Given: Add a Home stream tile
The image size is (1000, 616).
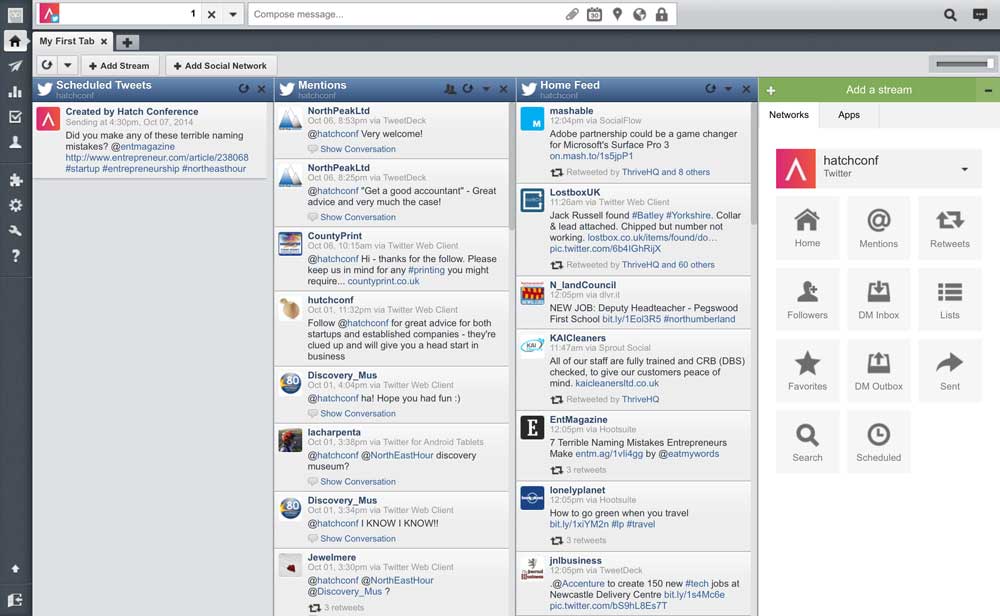Looking at the screenshot, I should pyautogui.click(x=807, y=228).
